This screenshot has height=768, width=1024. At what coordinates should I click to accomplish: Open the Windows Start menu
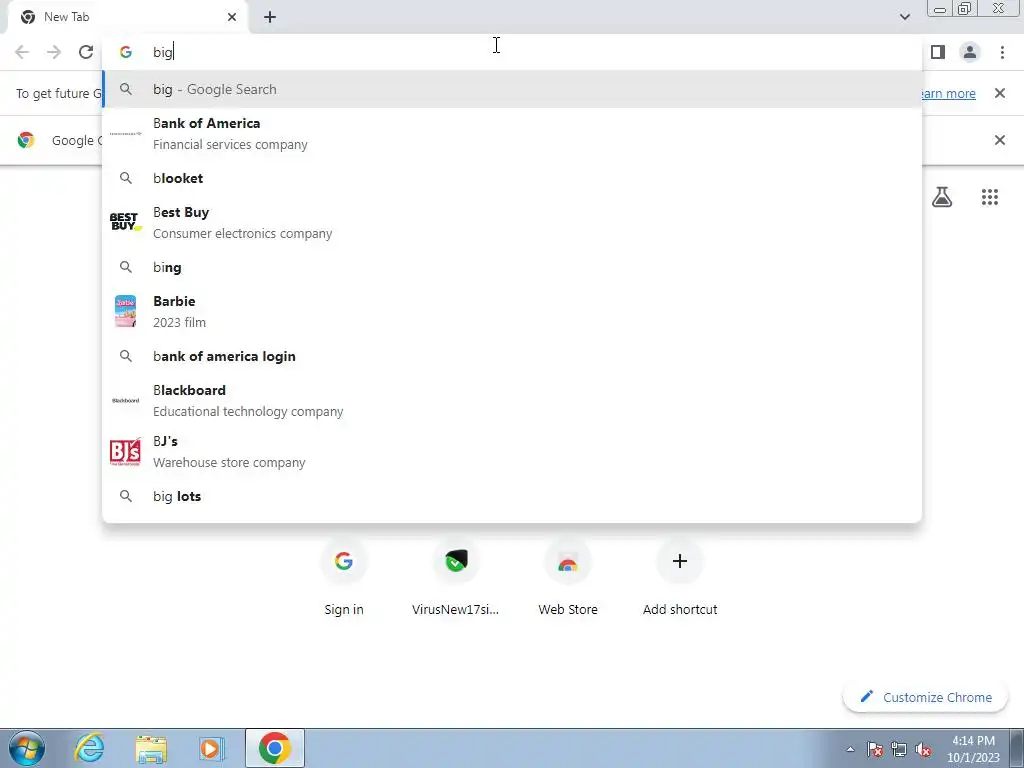(x=27, y=748)
